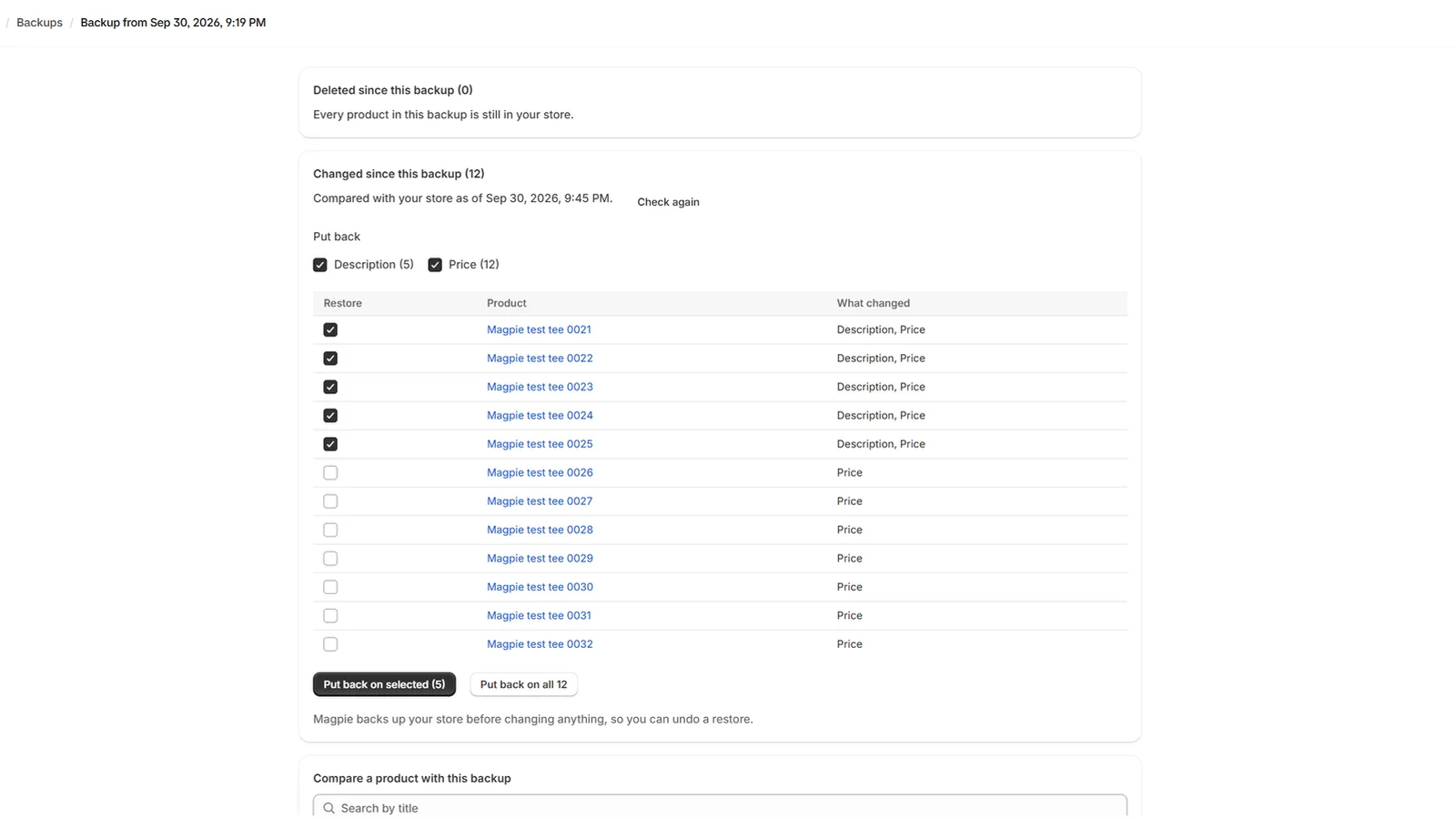Click Put back on selected (5) button

click(x=384, y=684)
